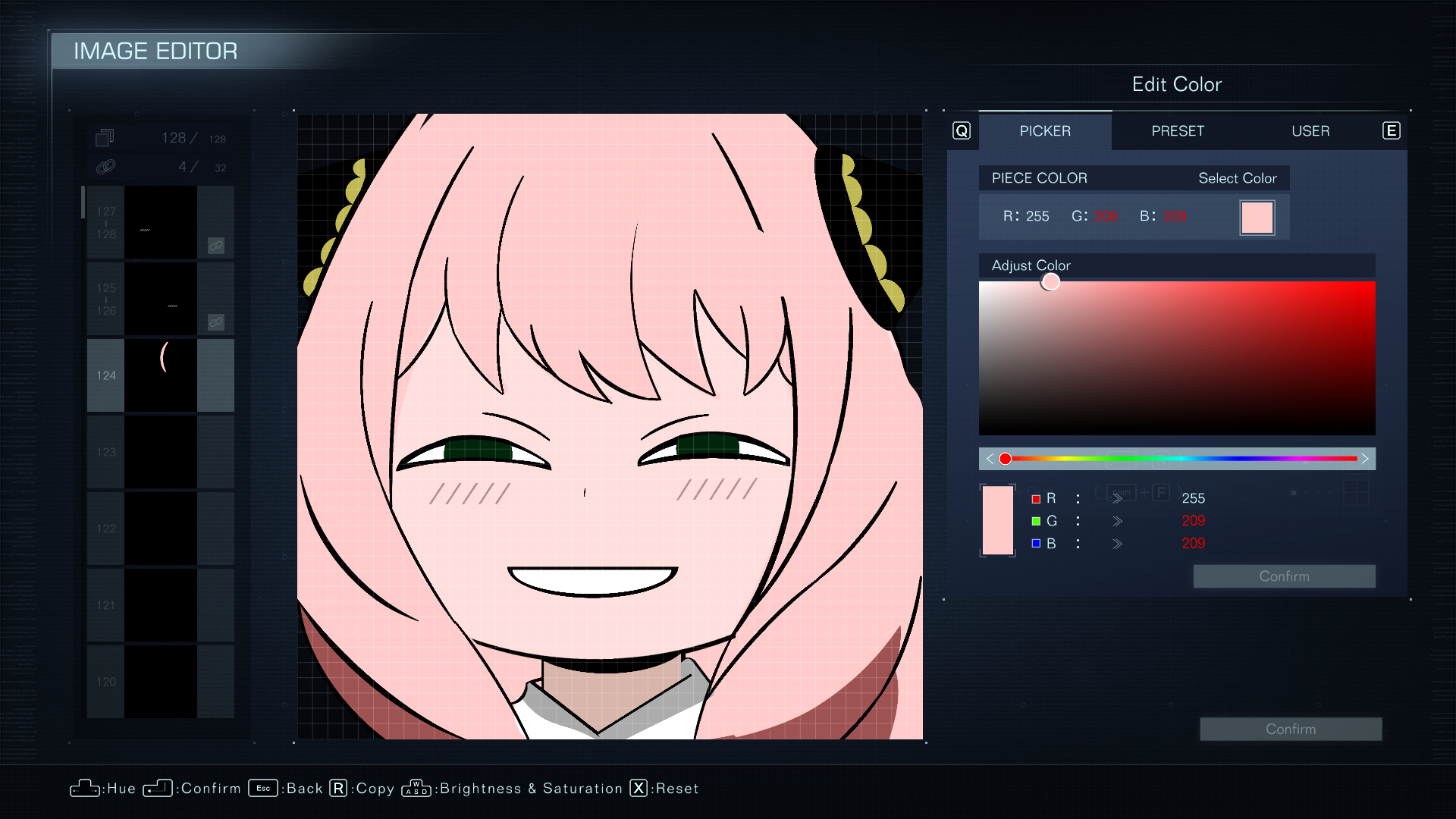Open the G channel value arrows
This screenshot has height=819, width=1456.
1117,521
